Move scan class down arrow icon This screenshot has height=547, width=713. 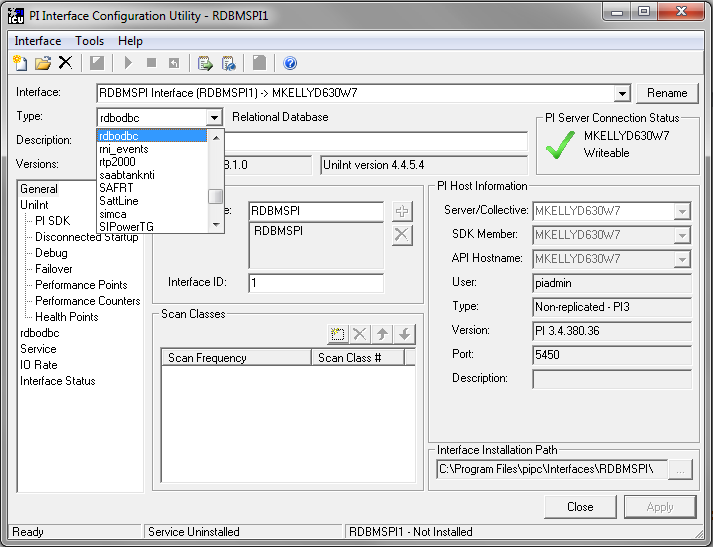click(x=404, y=334)
